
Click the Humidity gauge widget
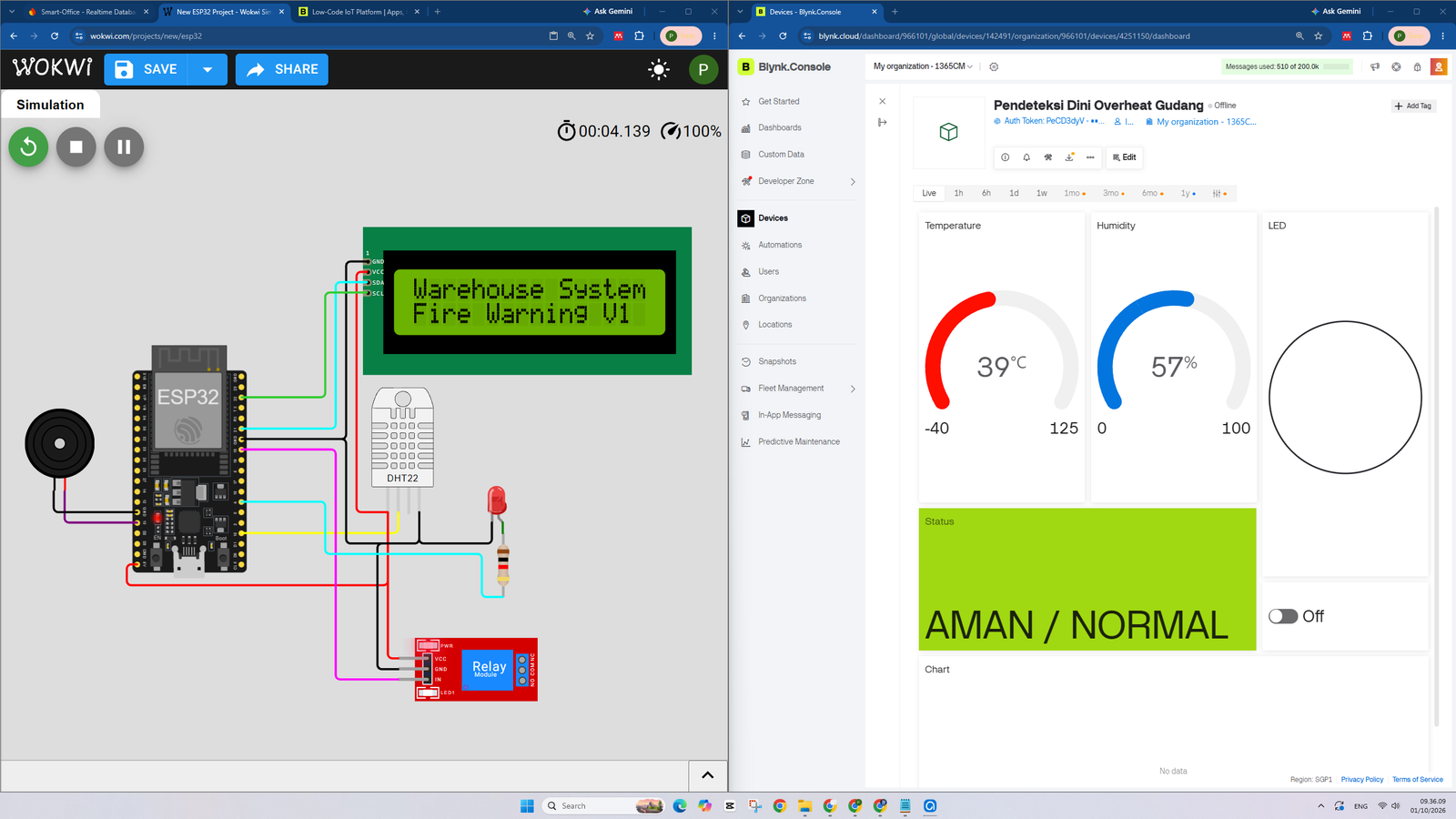click(x=1174, y=358)
